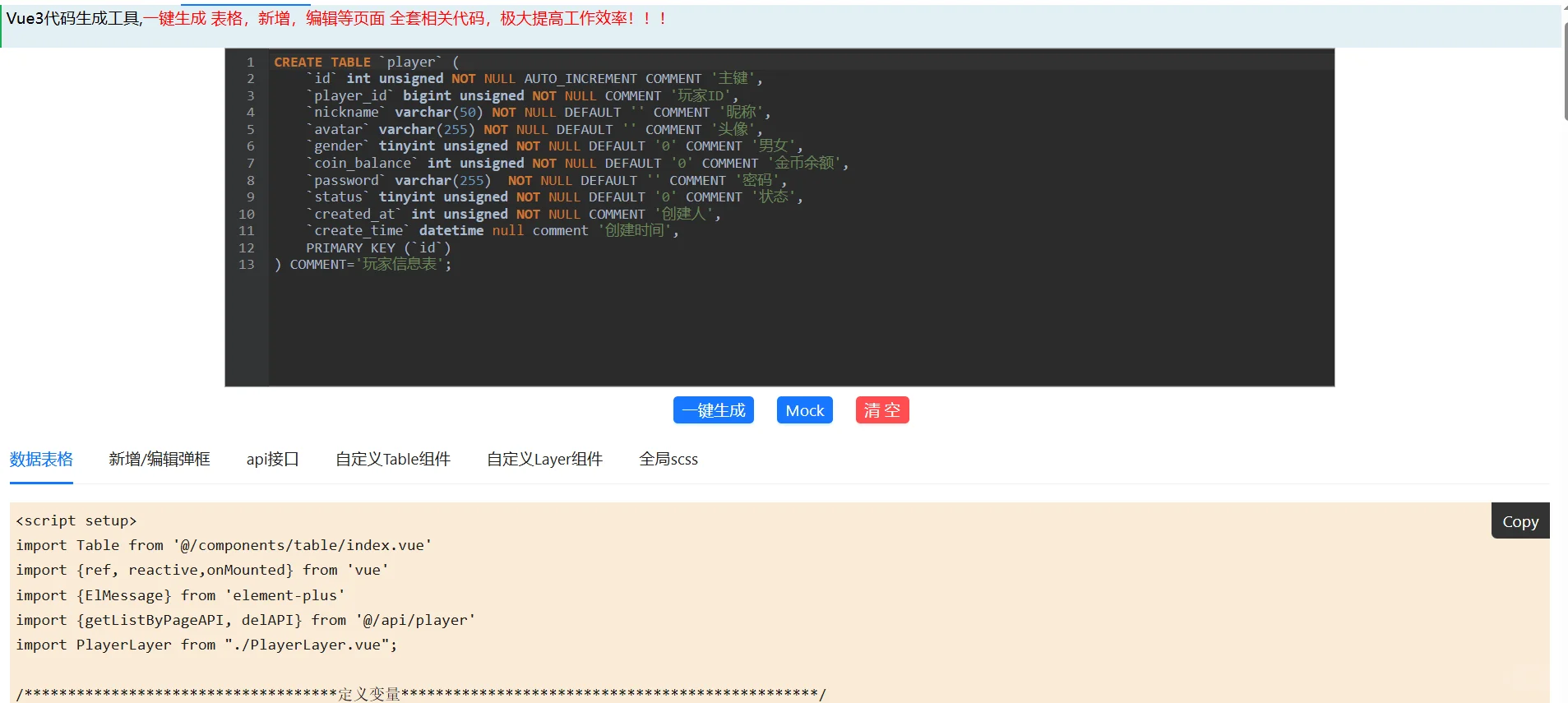Image resolution: width=1568 pixels, height=703 pixels.
Task: Click the `created_at` int unsigned line
Action: pos(514,214)
